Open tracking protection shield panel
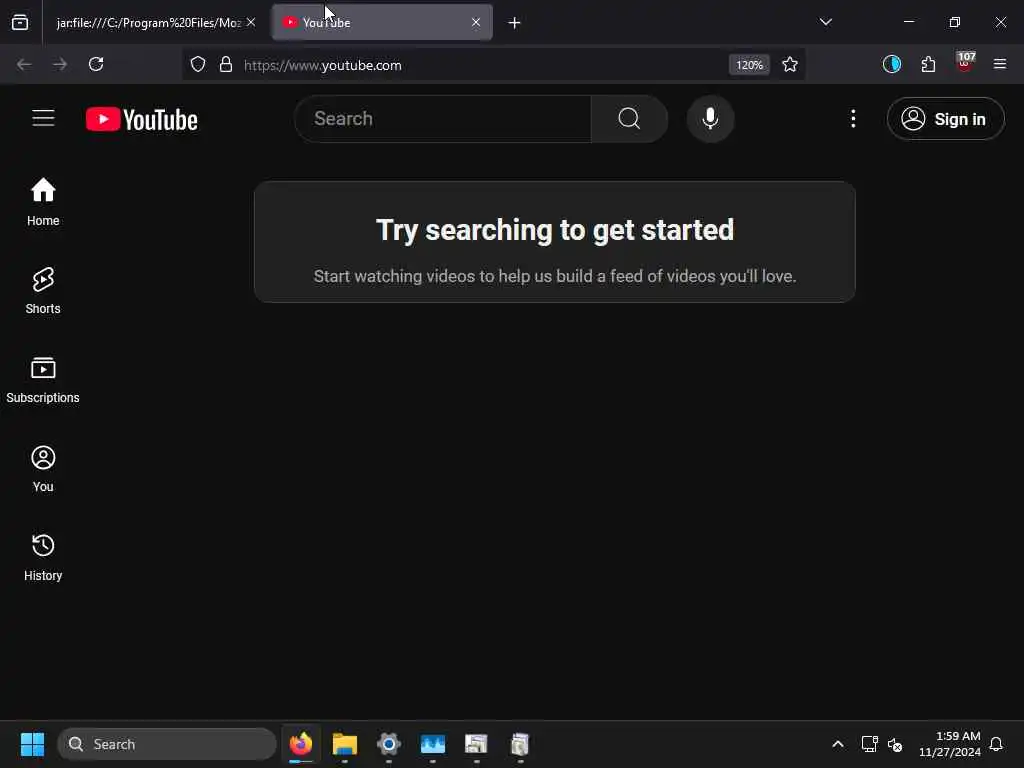 198,64
